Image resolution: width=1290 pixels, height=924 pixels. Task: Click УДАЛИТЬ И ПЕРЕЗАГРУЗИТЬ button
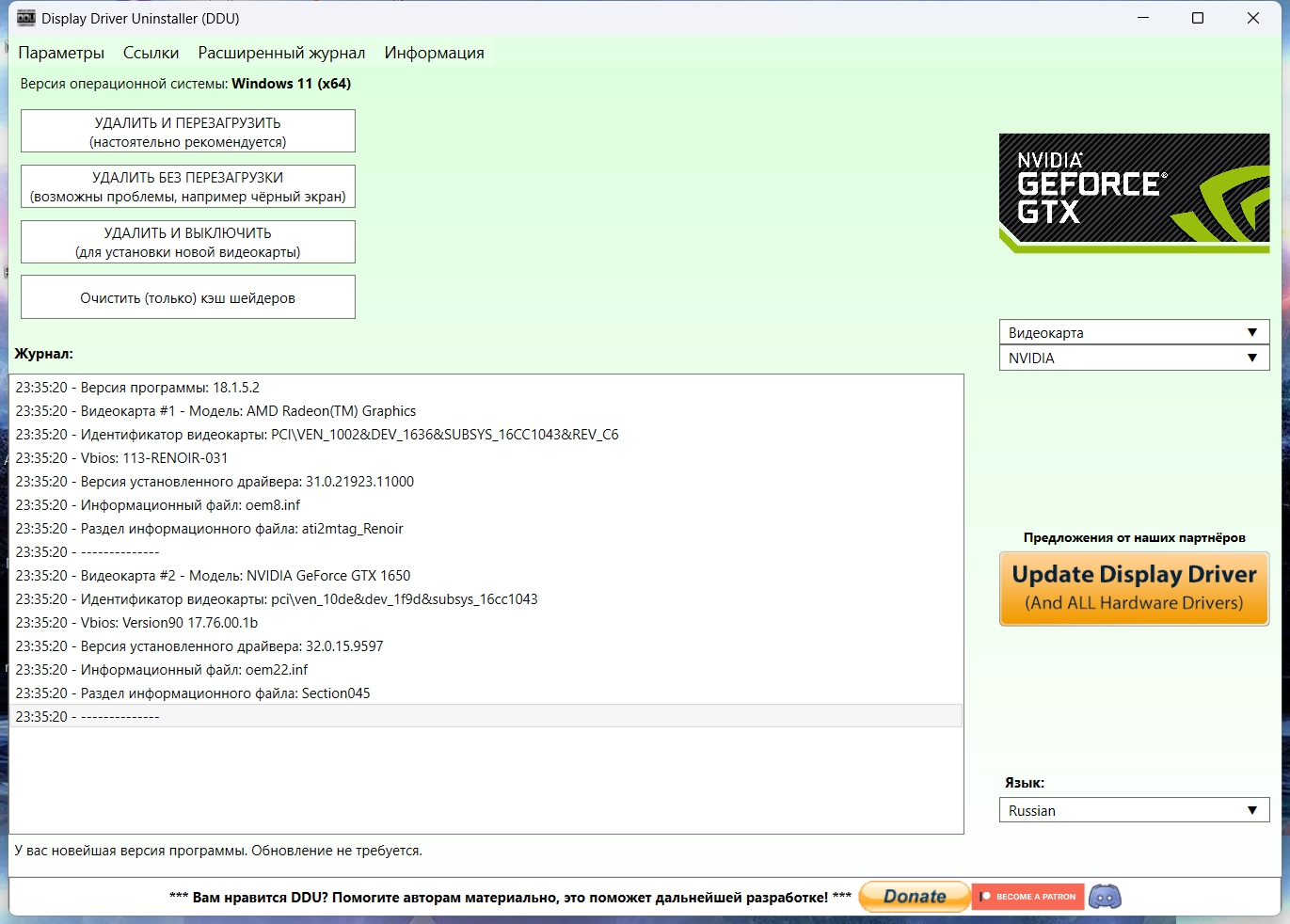tap(188, 132)
